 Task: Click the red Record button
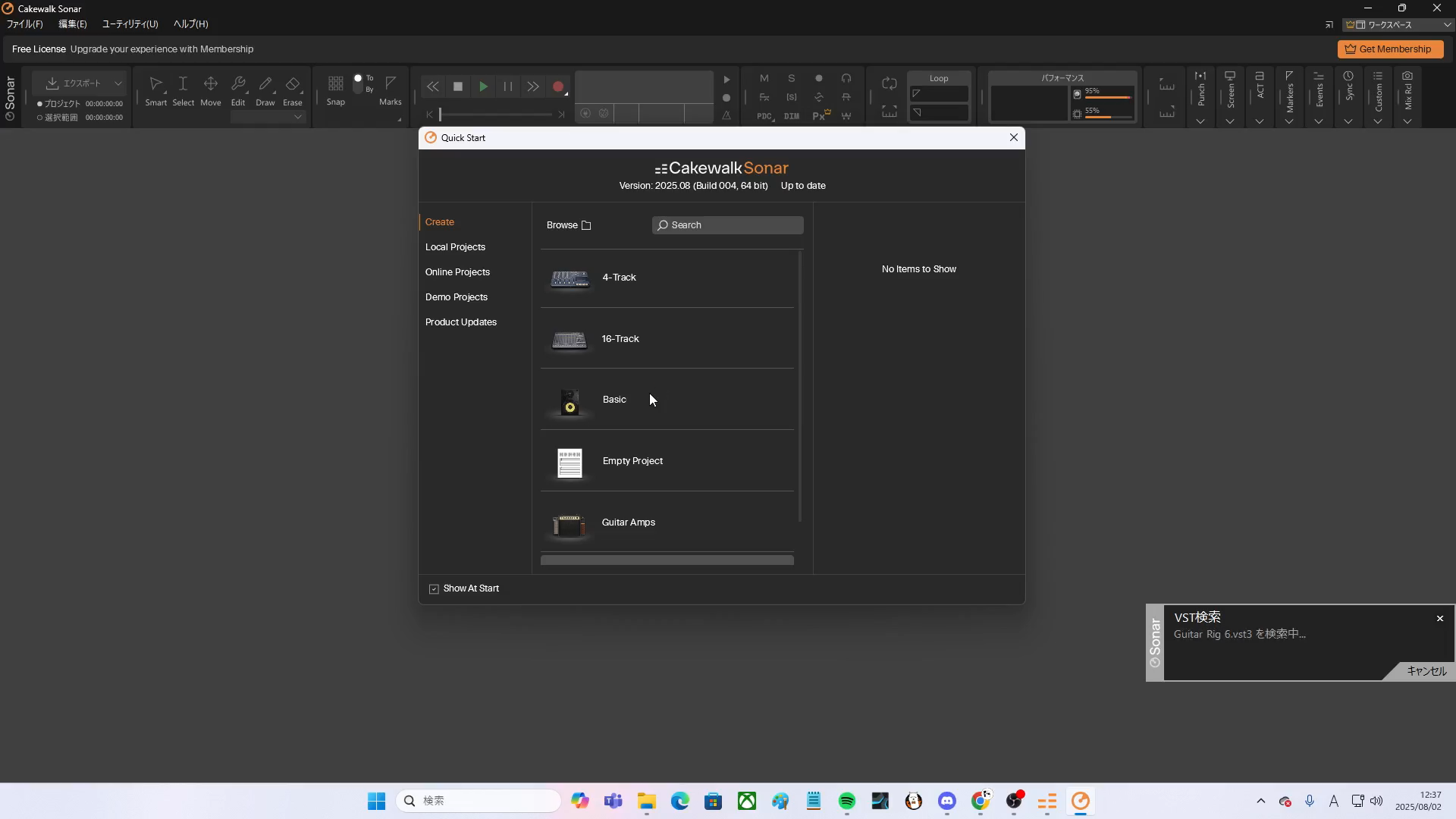558,86
